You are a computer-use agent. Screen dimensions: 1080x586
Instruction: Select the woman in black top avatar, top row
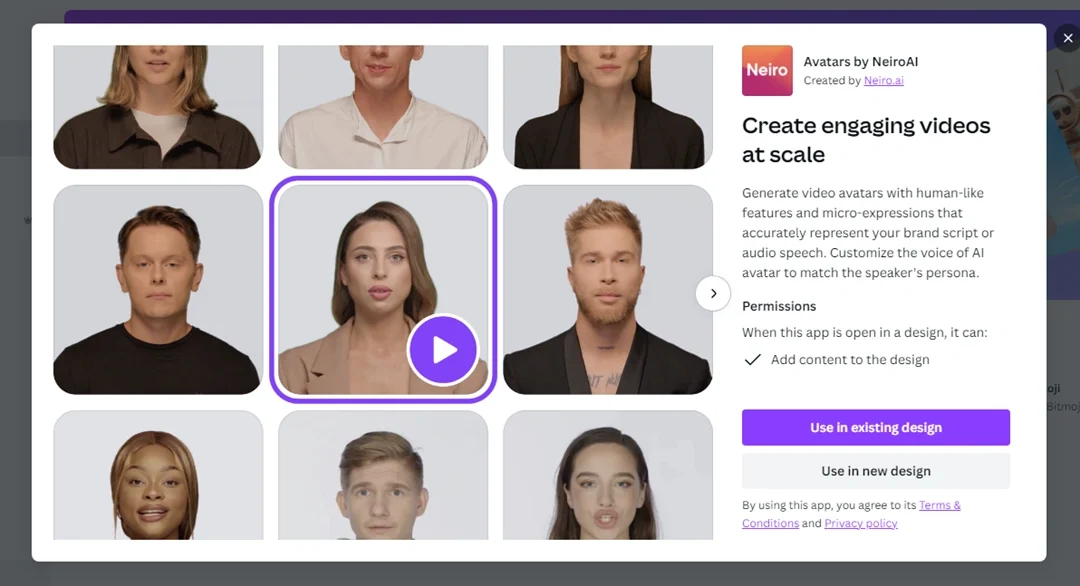click(x=608, y=107)
